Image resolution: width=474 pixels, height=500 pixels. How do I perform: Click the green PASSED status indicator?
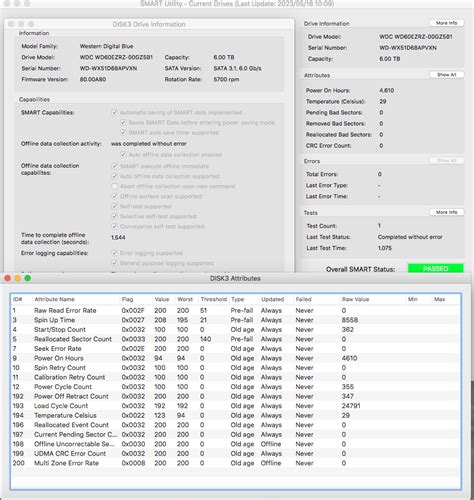pyautogui.click(x=435, y=269)
